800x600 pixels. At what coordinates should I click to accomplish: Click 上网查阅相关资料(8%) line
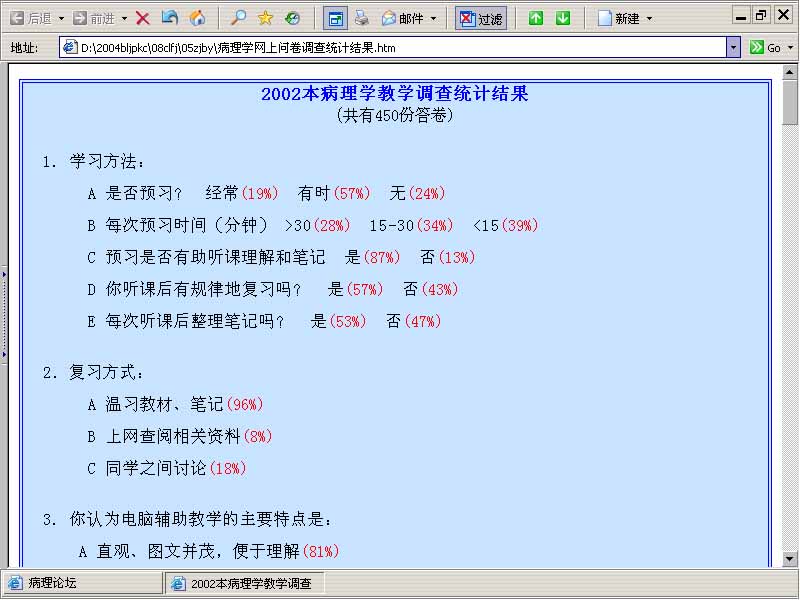click(x=180, y=436)
